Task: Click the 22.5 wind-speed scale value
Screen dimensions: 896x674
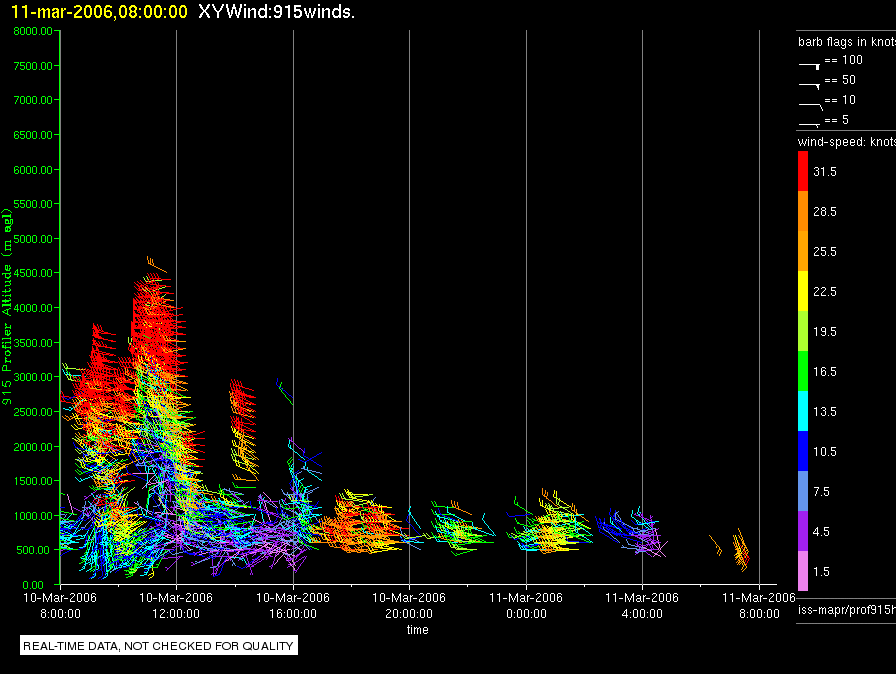Action: 825,292
